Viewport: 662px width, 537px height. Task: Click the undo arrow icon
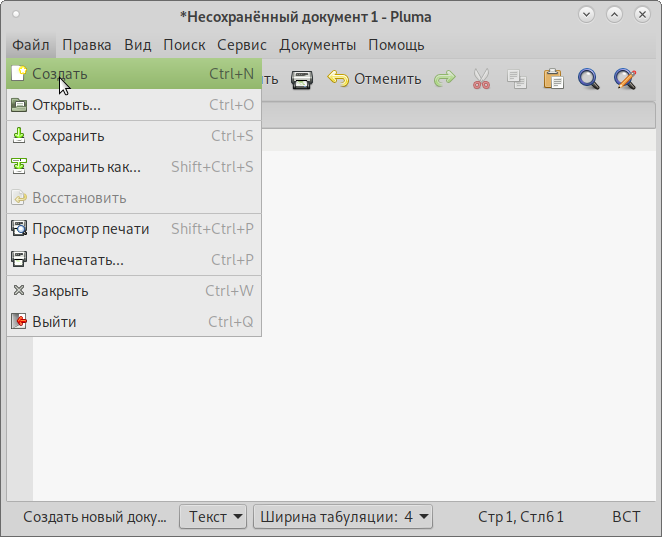(x=339, y=79)
